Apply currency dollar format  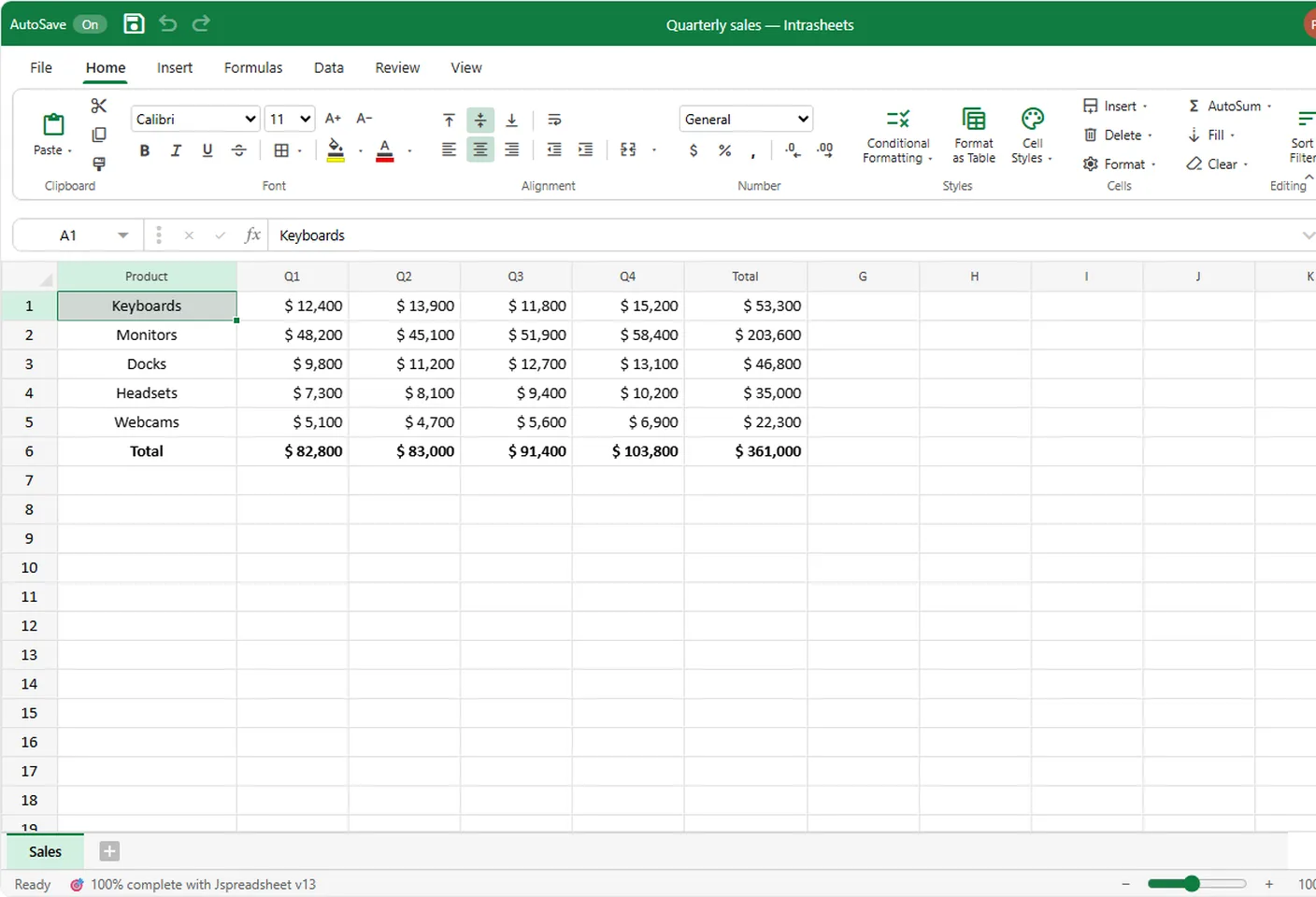click(x=694, y=150)
